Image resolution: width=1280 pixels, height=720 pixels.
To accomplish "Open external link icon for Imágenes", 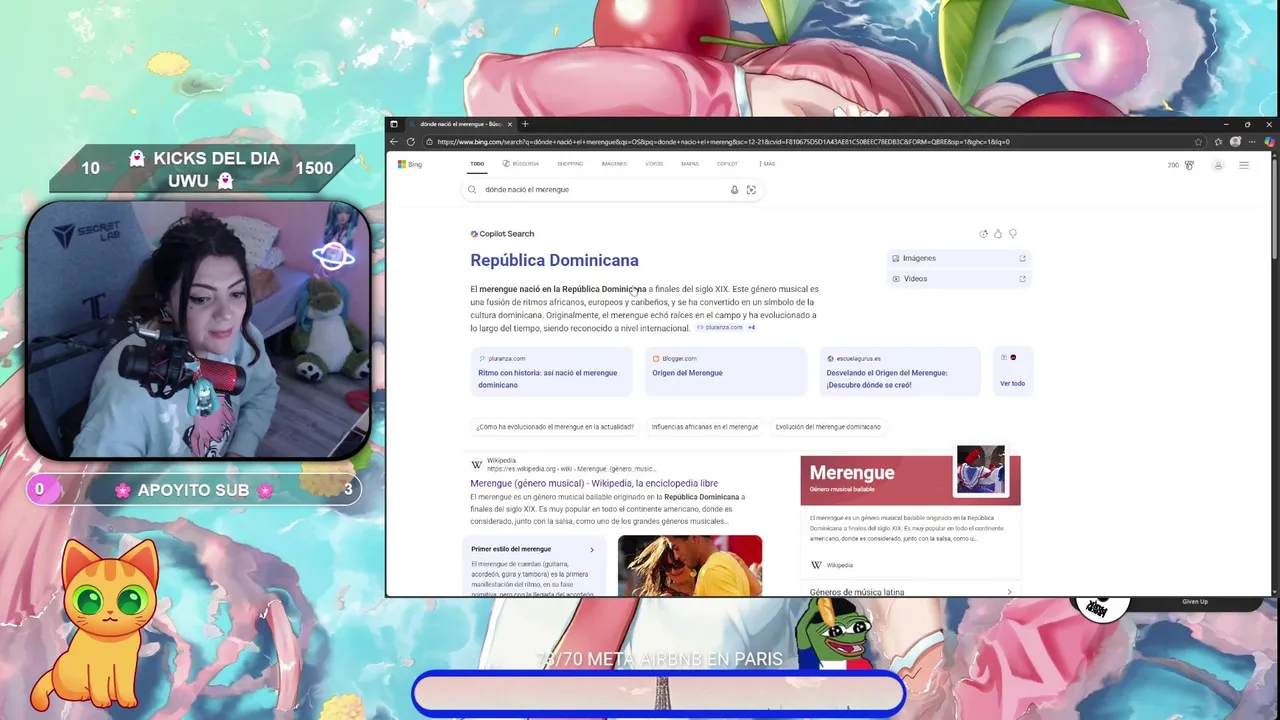I will coord(1022,258).
